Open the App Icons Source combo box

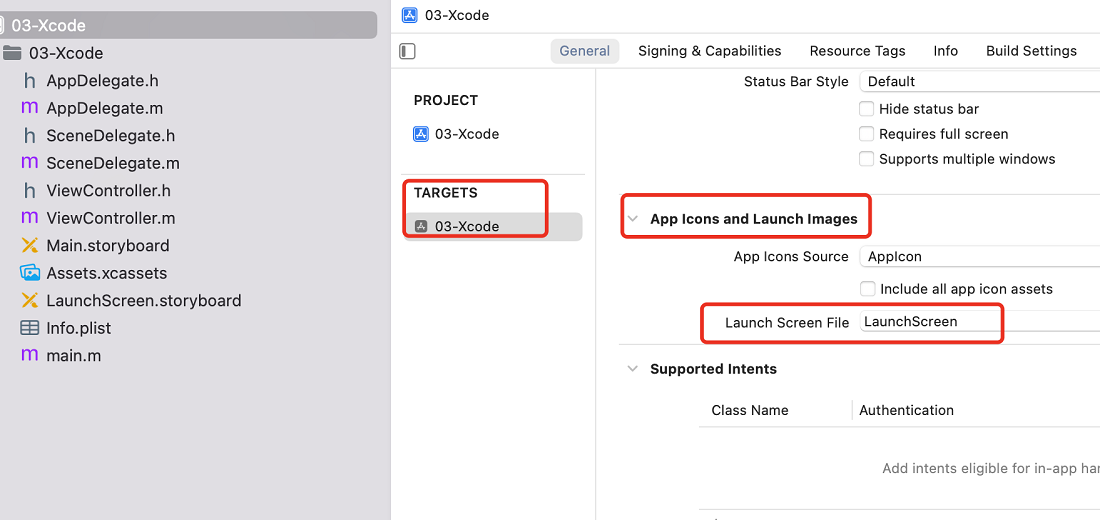click(979, 256)
